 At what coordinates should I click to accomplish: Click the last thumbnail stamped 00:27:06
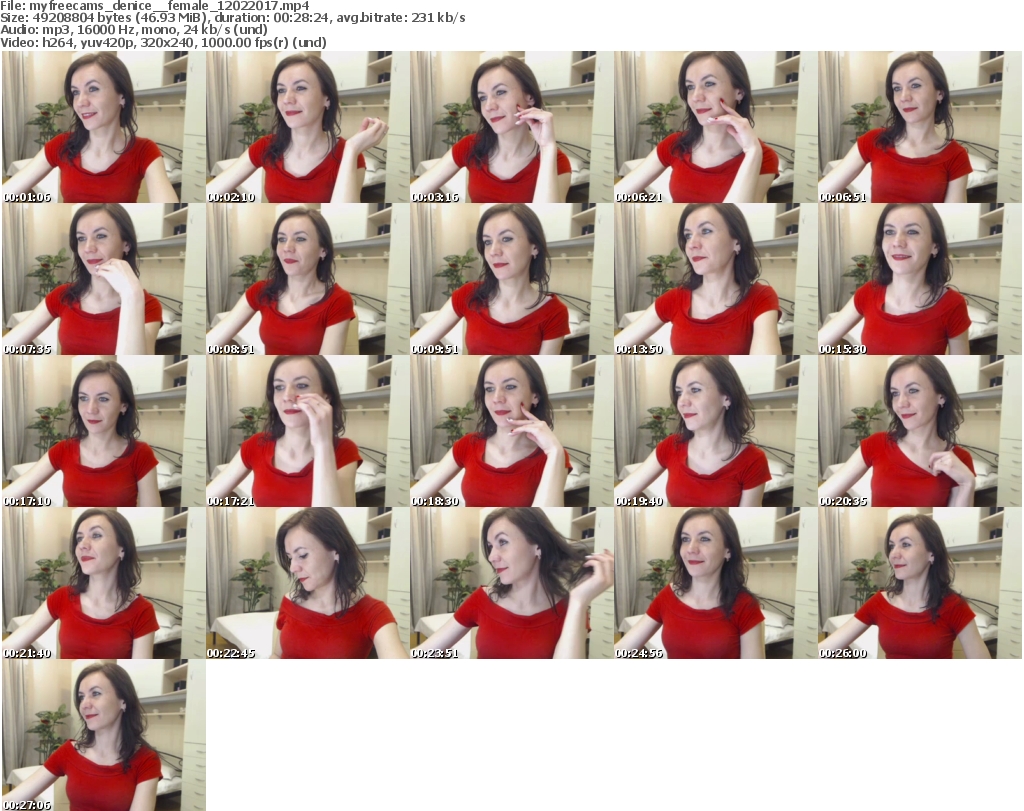pyautogui.click(x=104, y=735)
